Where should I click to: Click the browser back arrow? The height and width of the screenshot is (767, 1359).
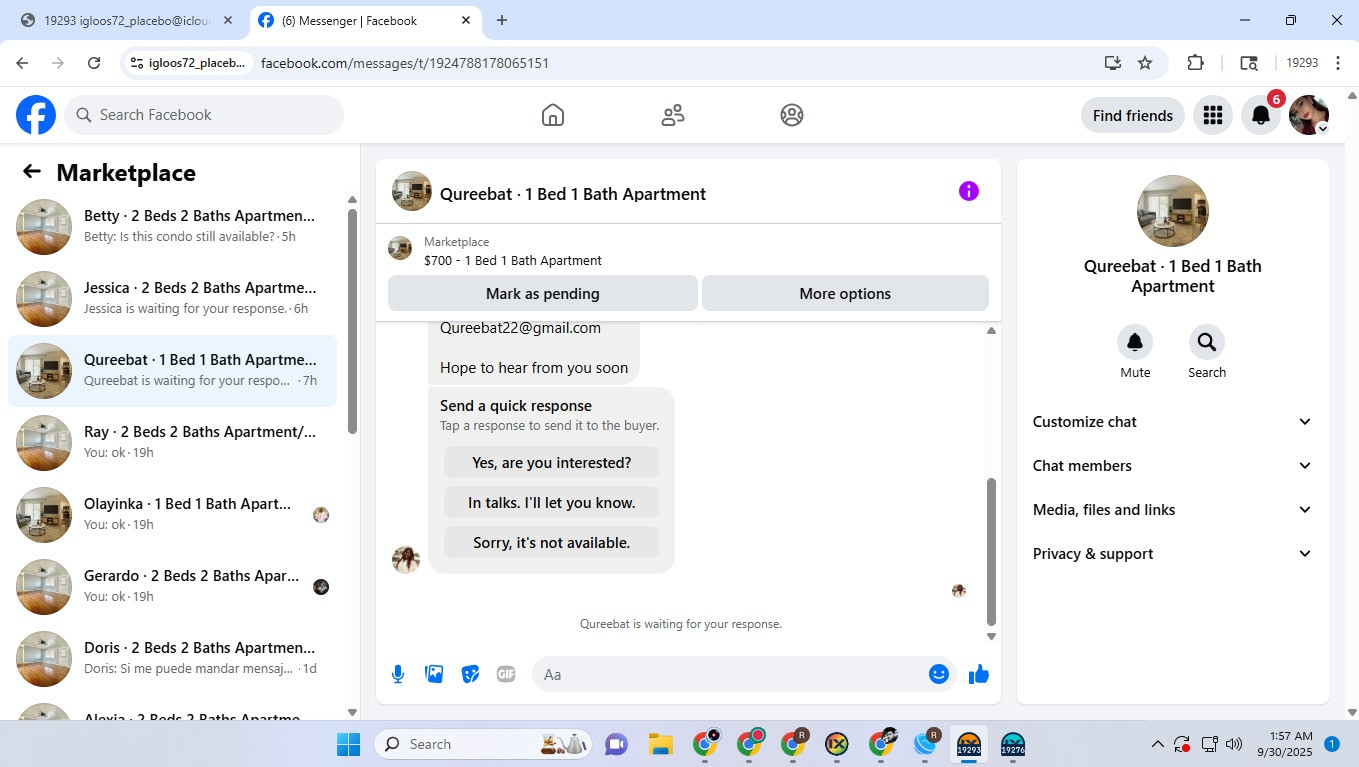coord(22,63)
